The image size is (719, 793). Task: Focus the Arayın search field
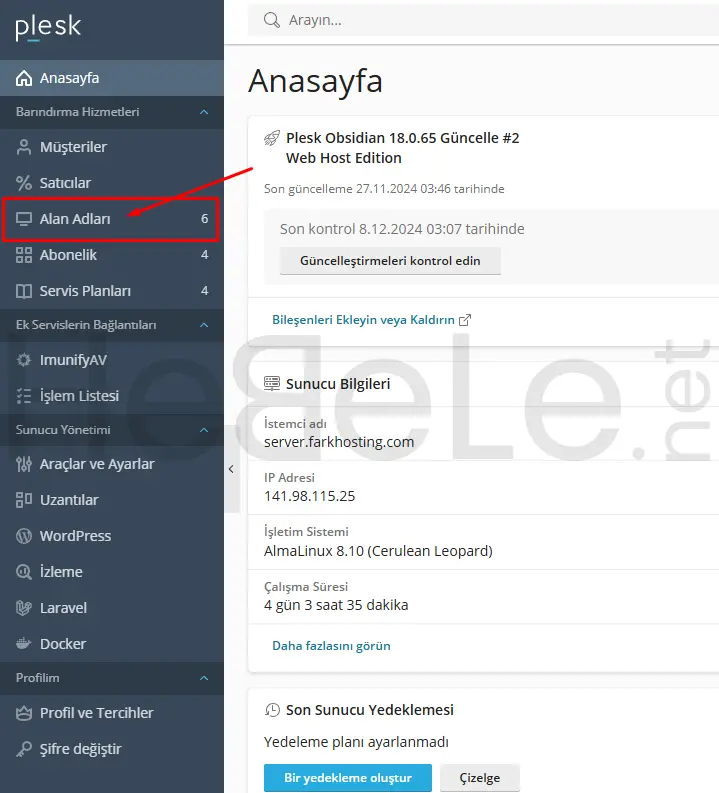click(483, 20)
